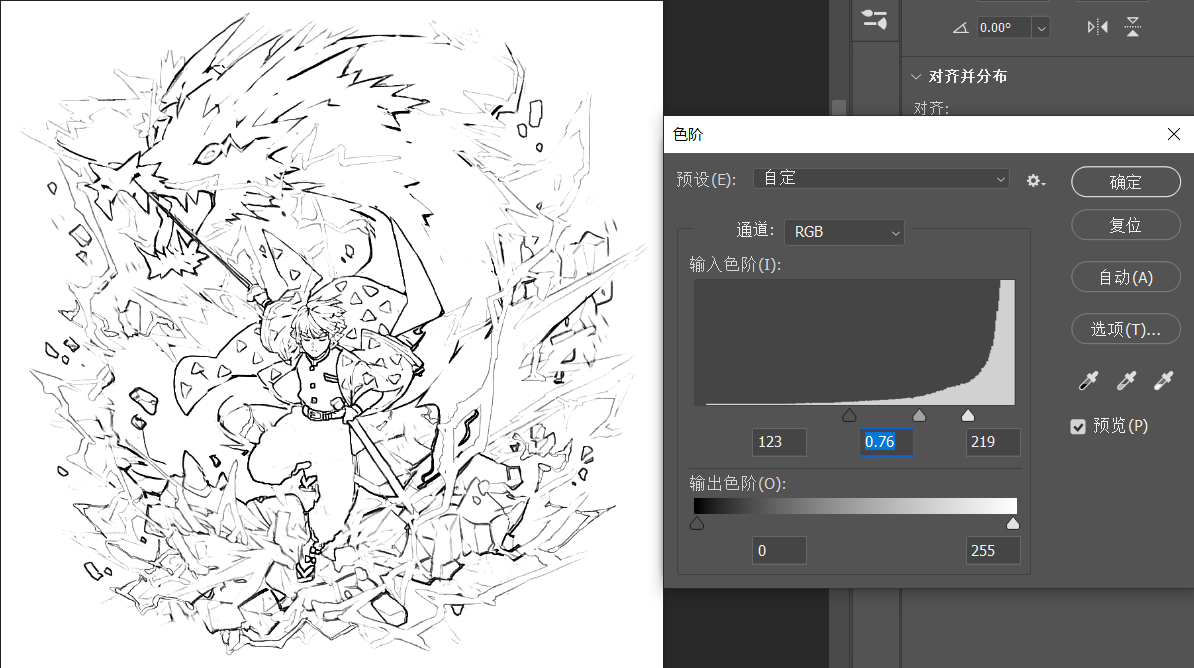Viewport: 1194px width, 668px height.
Task: Open the 预设 preset dropdown
Action: point(881,179)
